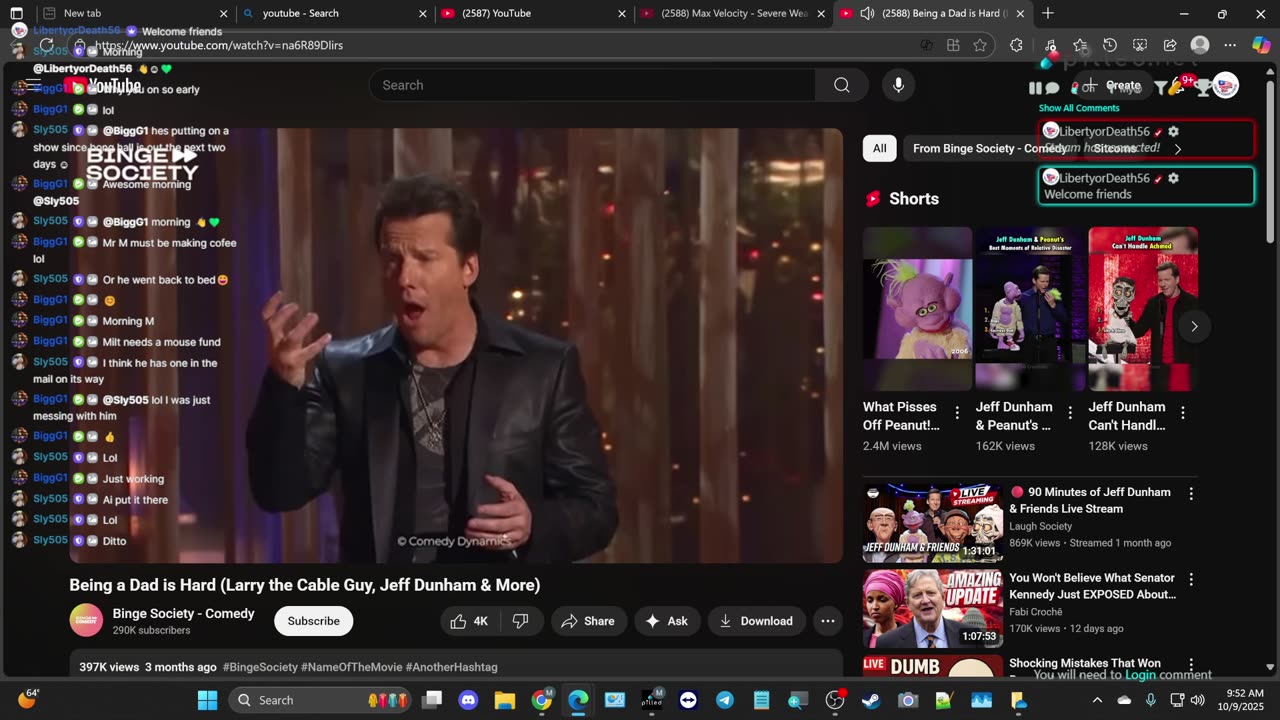The height and width of the screenshot is (720, 1280).
Task: Click Binge Society channel avatar
Action: pyautogui.click(x=86, y=621)
